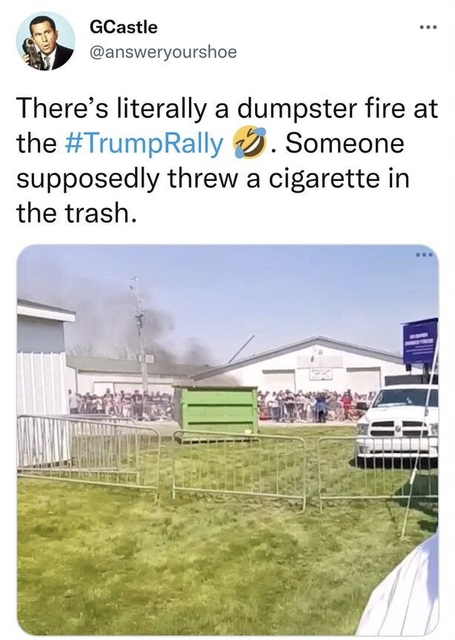The height and width of the screenshot is (640, 455).
Task: Click the blue sign above the truck
Action: (420, 342)
